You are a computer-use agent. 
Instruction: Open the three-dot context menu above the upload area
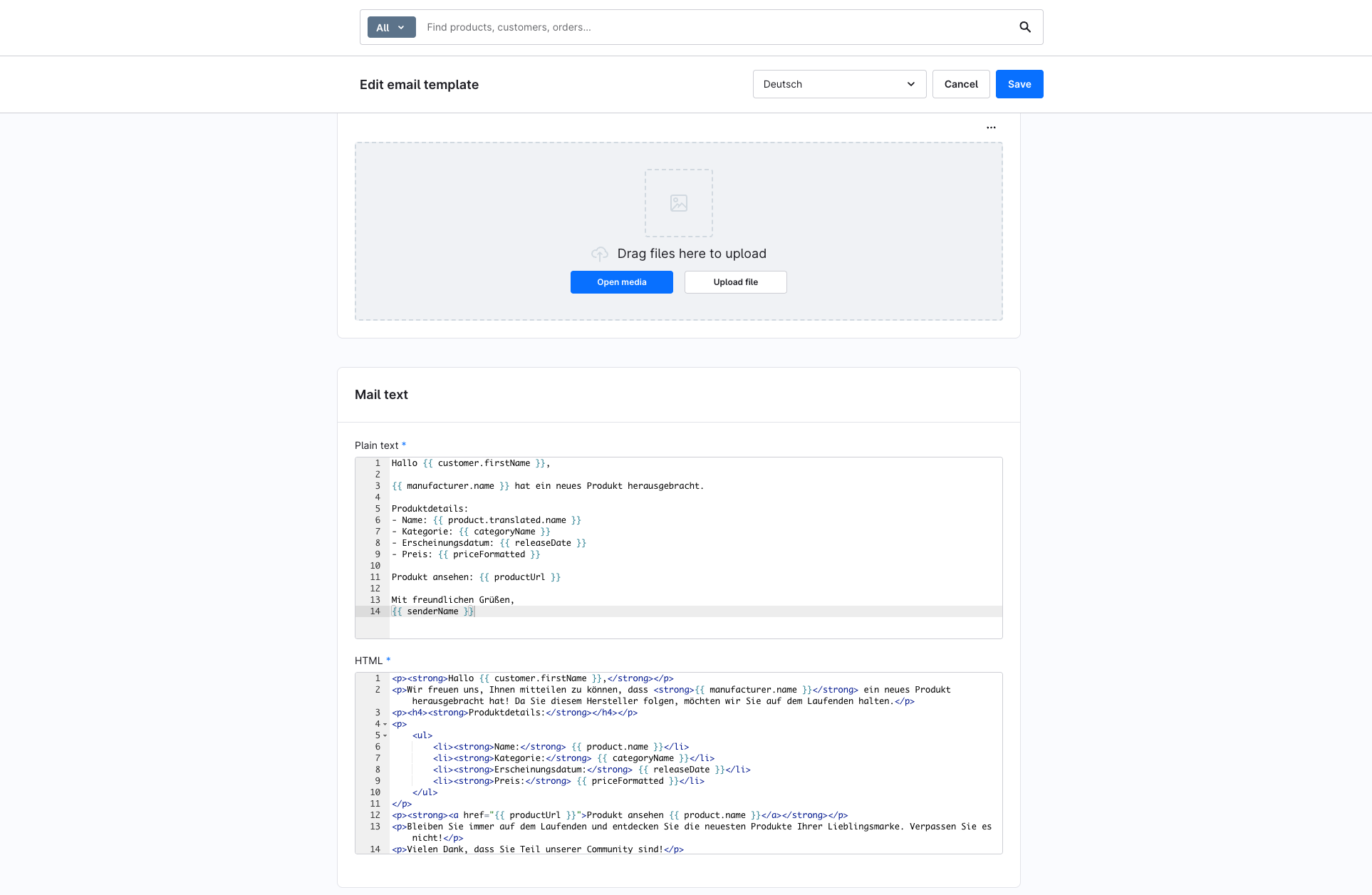coord(991,127)
